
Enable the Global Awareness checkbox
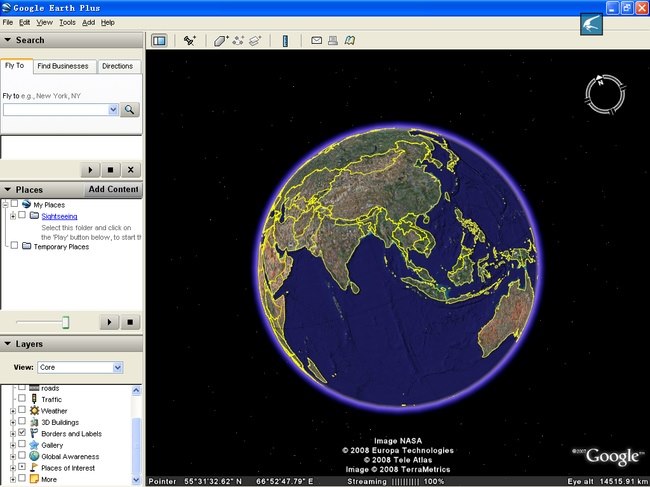tap(22, 455)
